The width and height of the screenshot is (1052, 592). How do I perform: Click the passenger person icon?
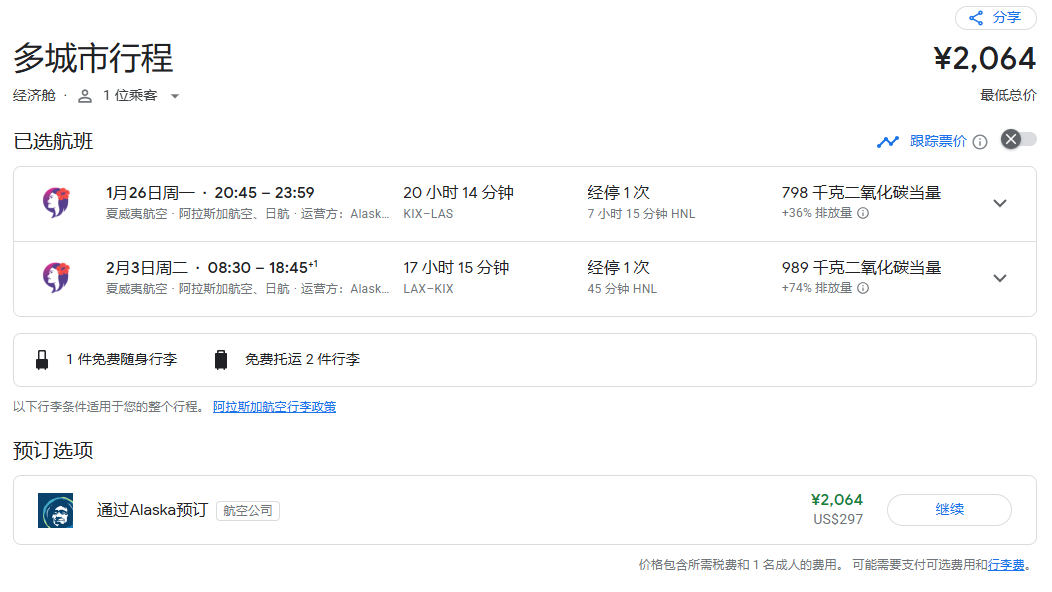click(x=85, y=96)
